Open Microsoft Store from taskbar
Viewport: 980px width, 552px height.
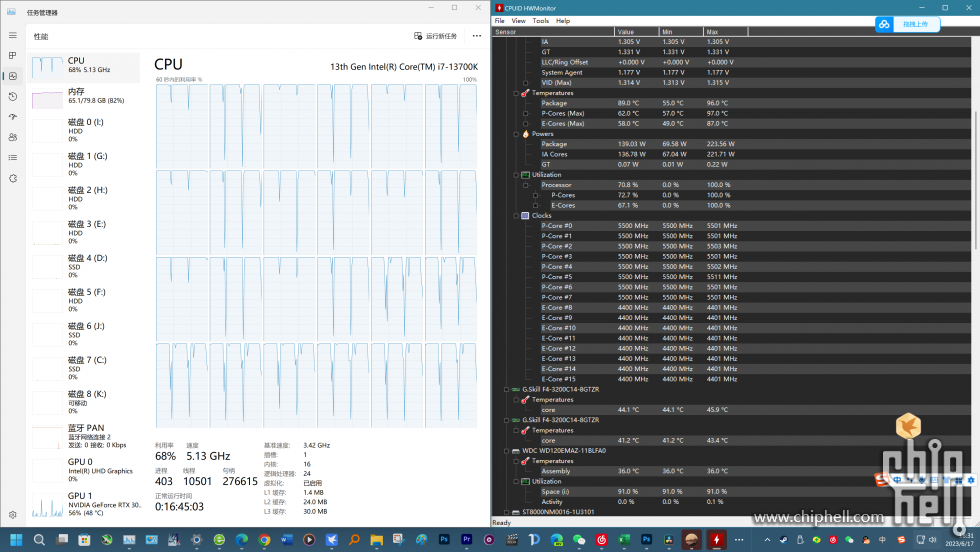pos(84,539)
